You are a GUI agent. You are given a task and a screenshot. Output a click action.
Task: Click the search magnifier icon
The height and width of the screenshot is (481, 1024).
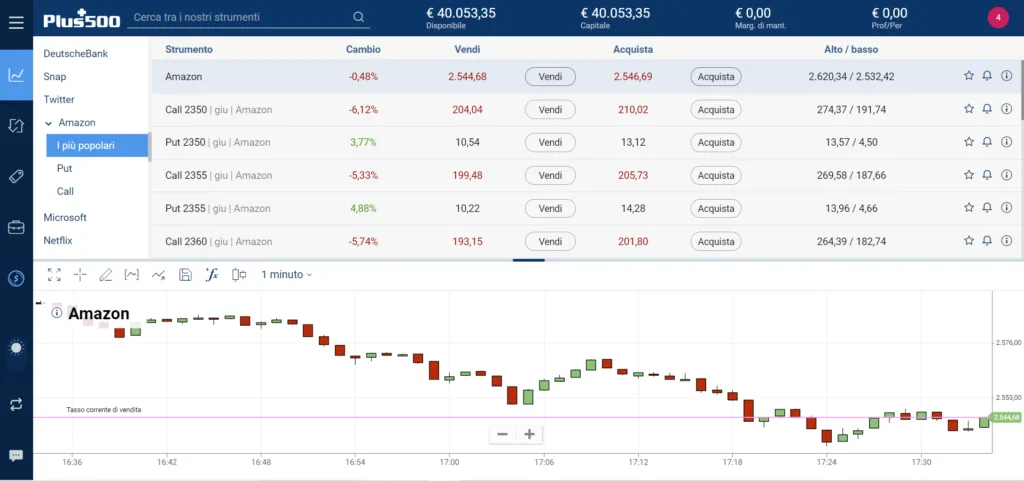(359, 17)
